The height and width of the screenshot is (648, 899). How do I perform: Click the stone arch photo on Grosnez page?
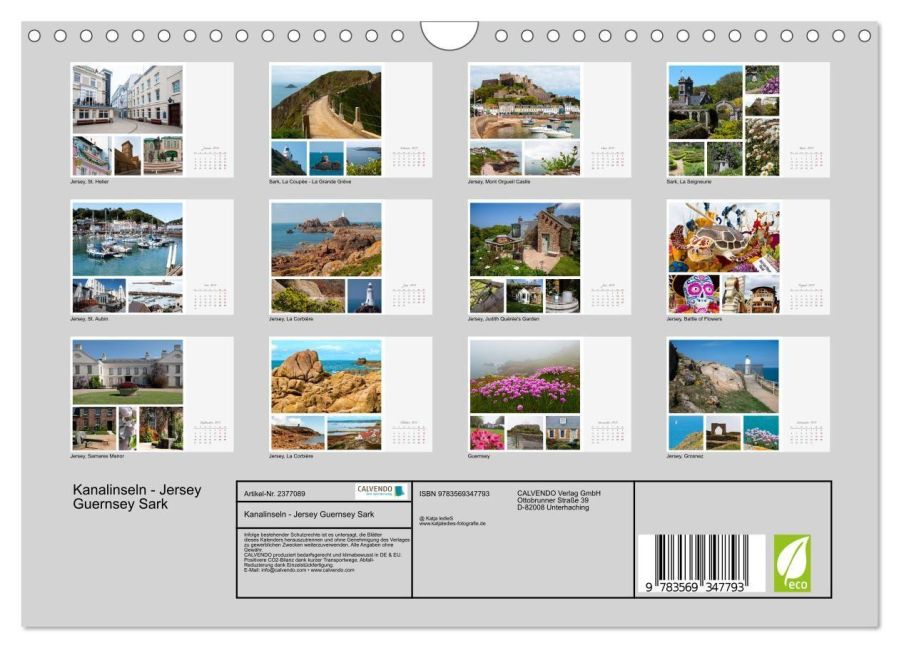[x=724, y=433]
